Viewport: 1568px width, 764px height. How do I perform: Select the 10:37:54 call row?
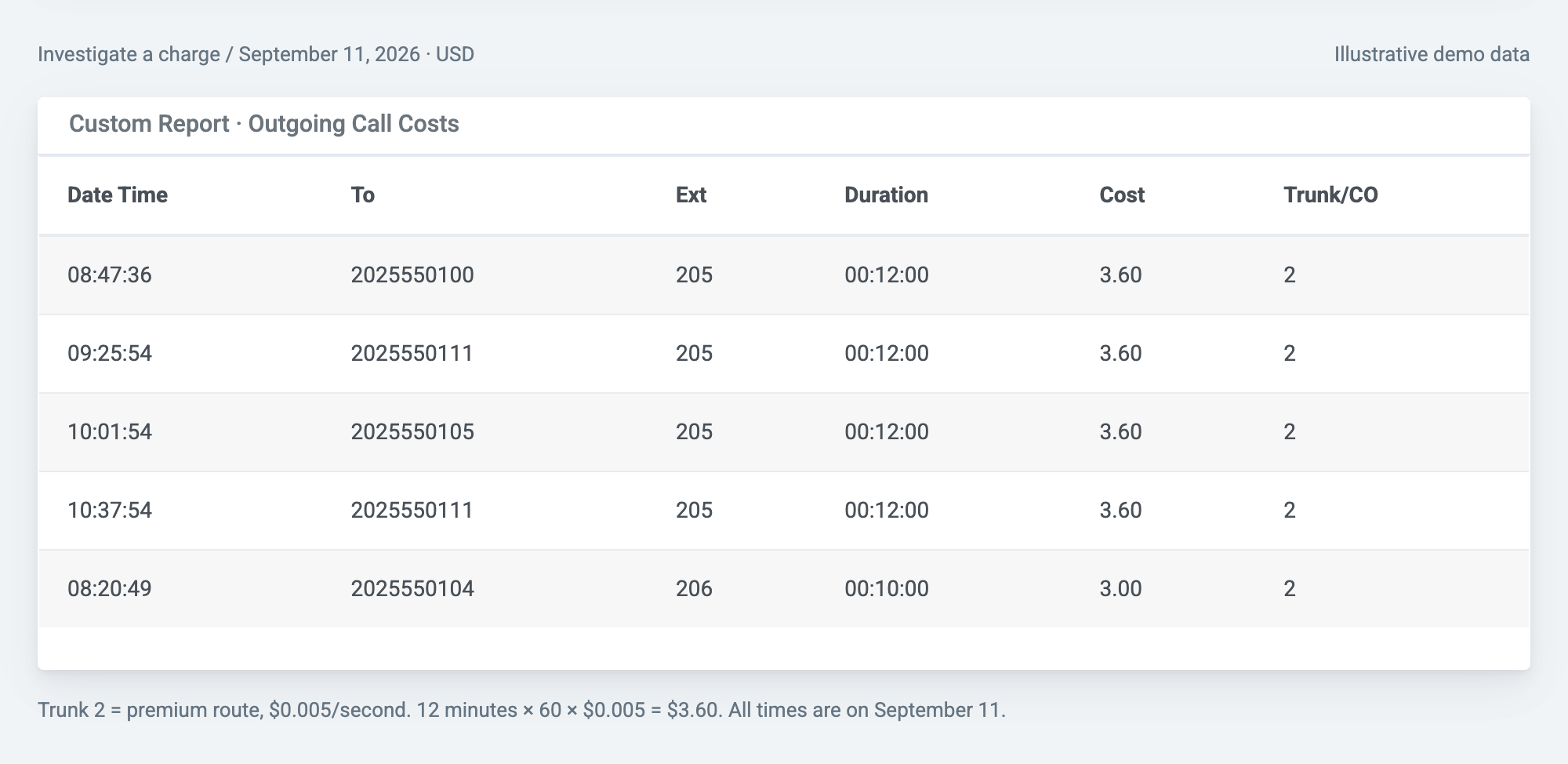click(x=784, y=511)
